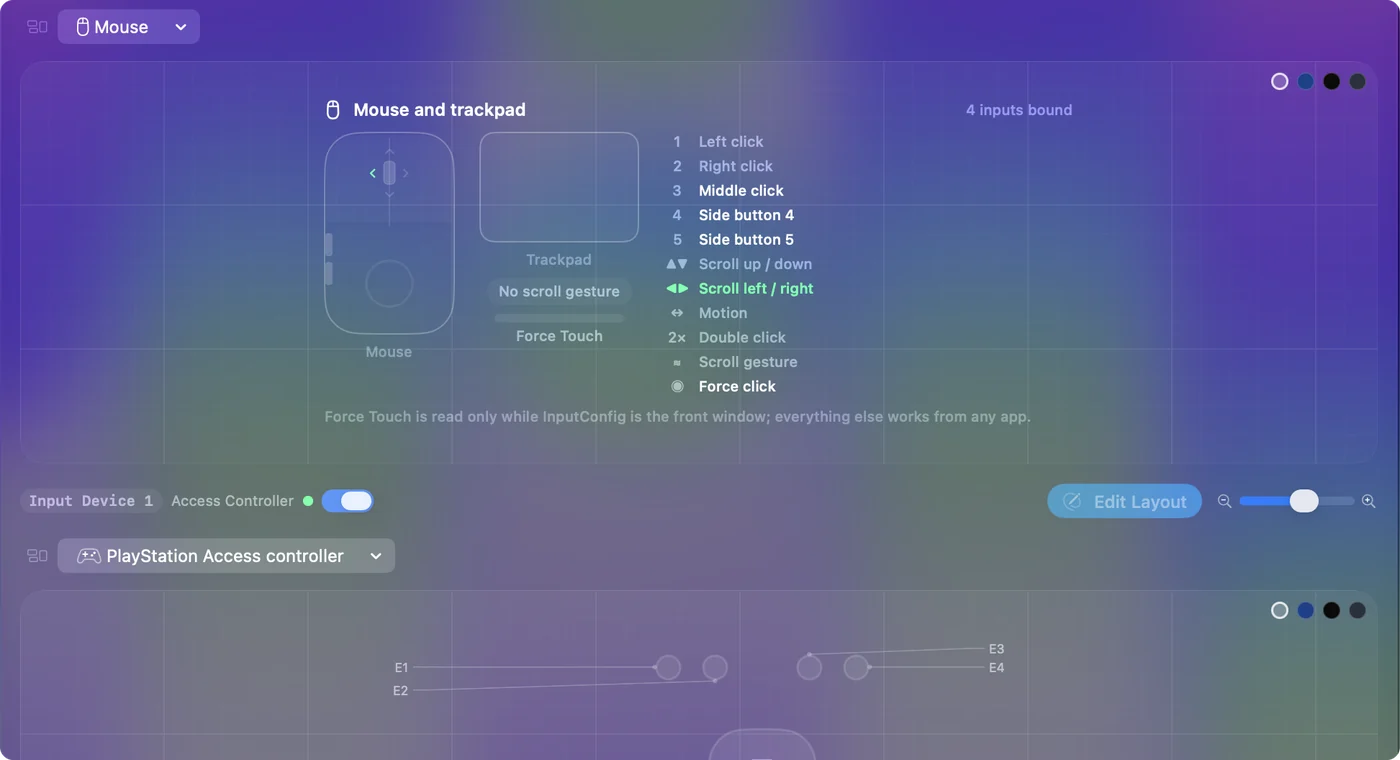
Task: Pick the white swatch in the Access controller panel
Action: 1280,610
